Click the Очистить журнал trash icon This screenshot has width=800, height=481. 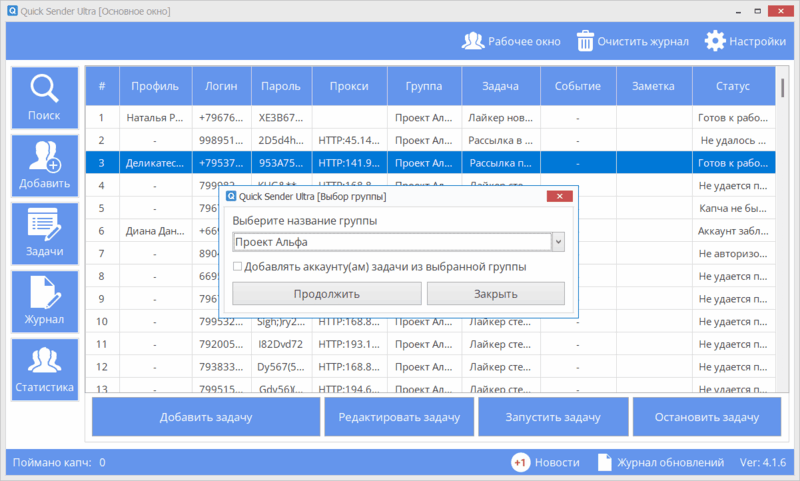coord(583,42)
